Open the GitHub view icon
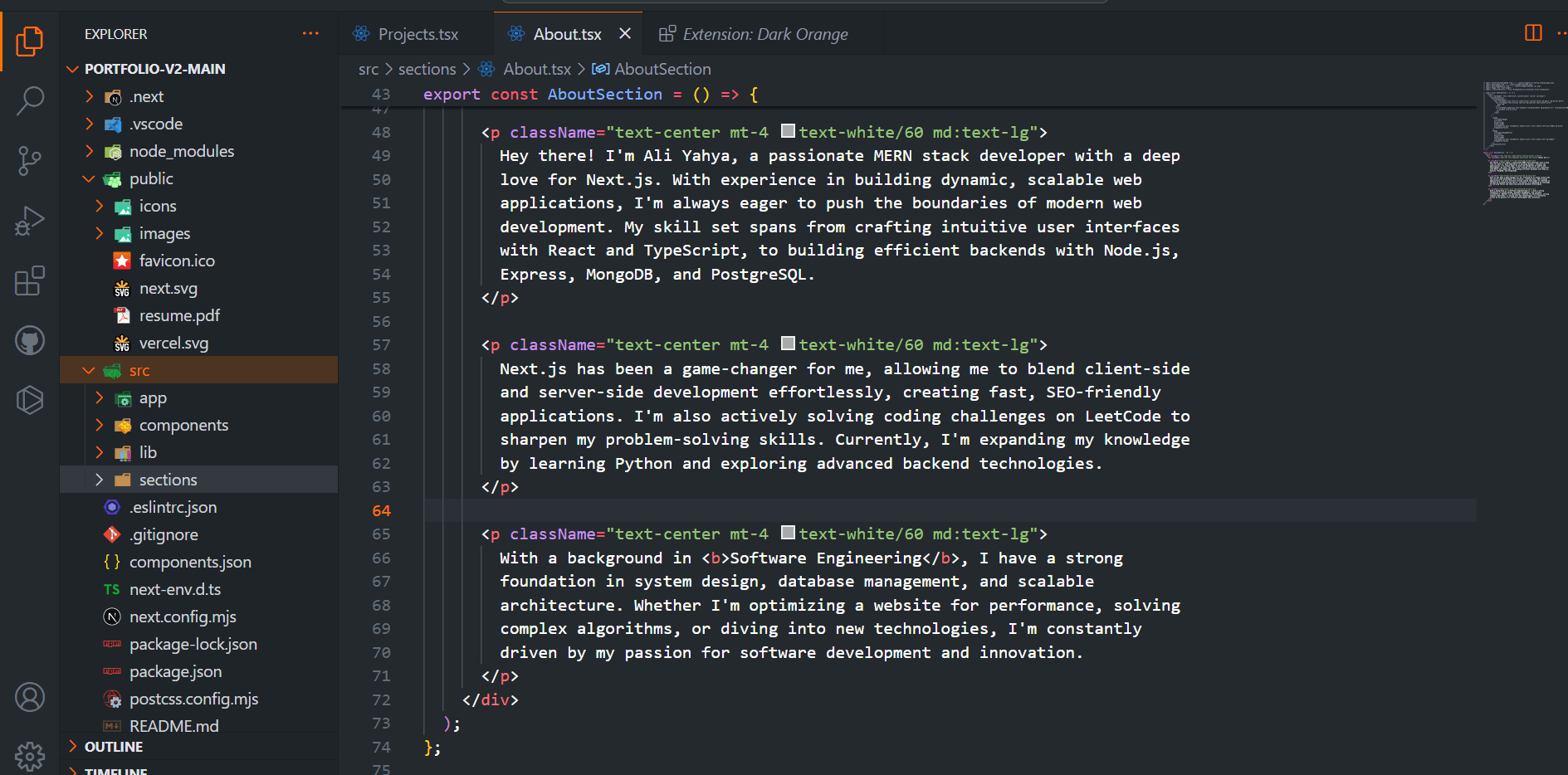This screenshot has height=775, width=1568. 30,340
